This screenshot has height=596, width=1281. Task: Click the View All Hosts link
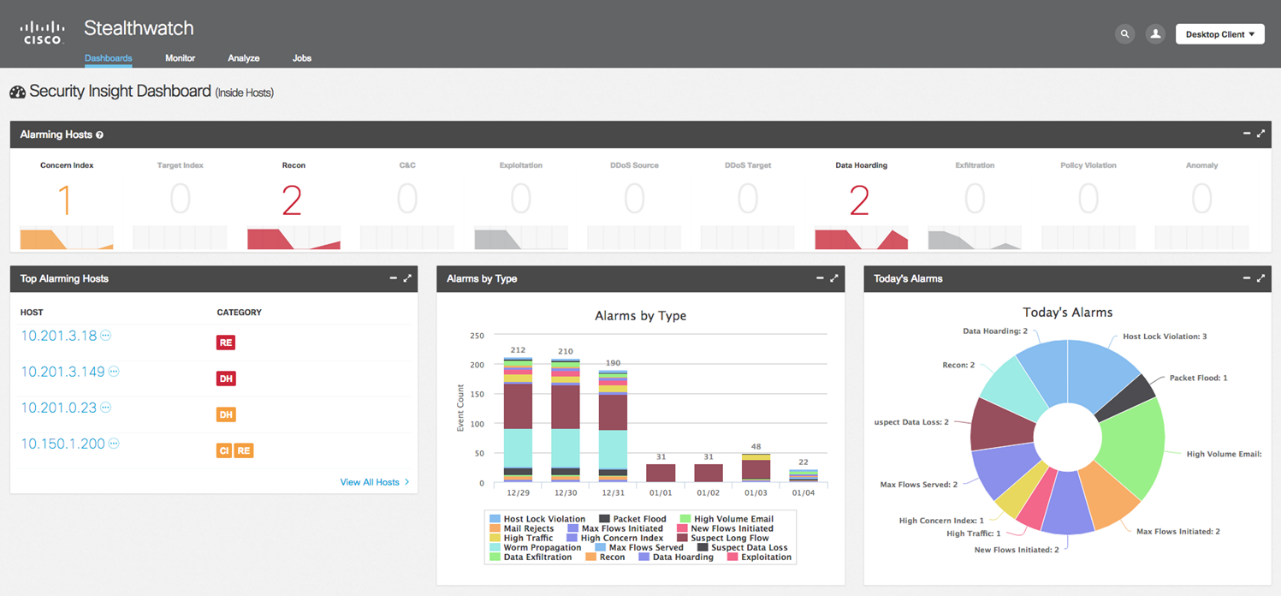click(x=374, y=482)
